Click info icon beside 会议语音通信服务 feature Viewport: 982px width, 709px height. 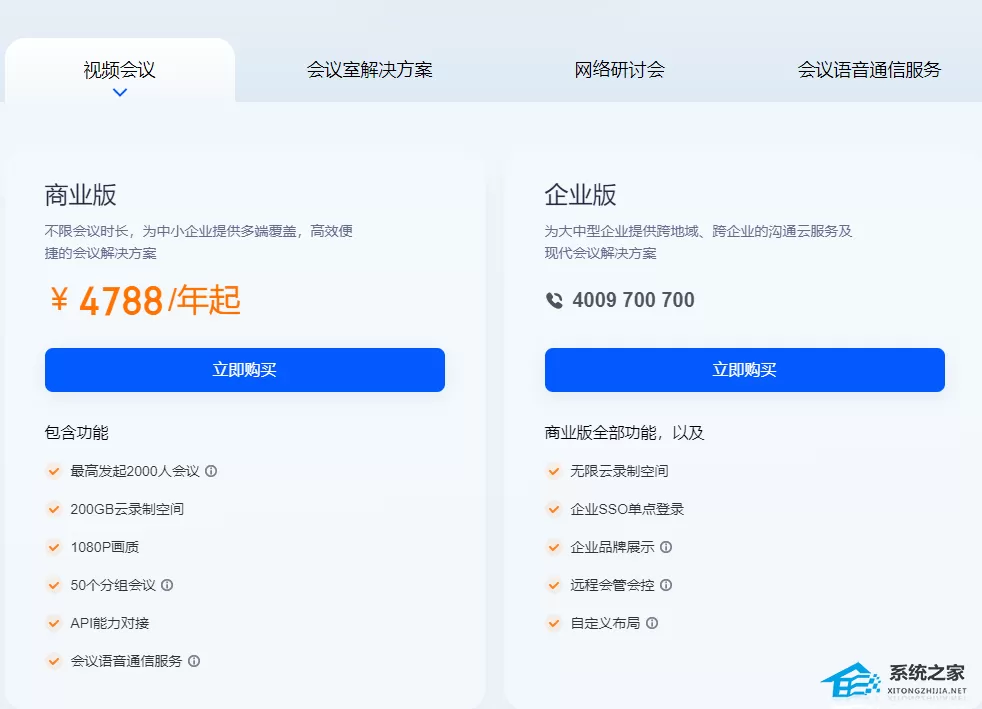[x=194, y=661]
